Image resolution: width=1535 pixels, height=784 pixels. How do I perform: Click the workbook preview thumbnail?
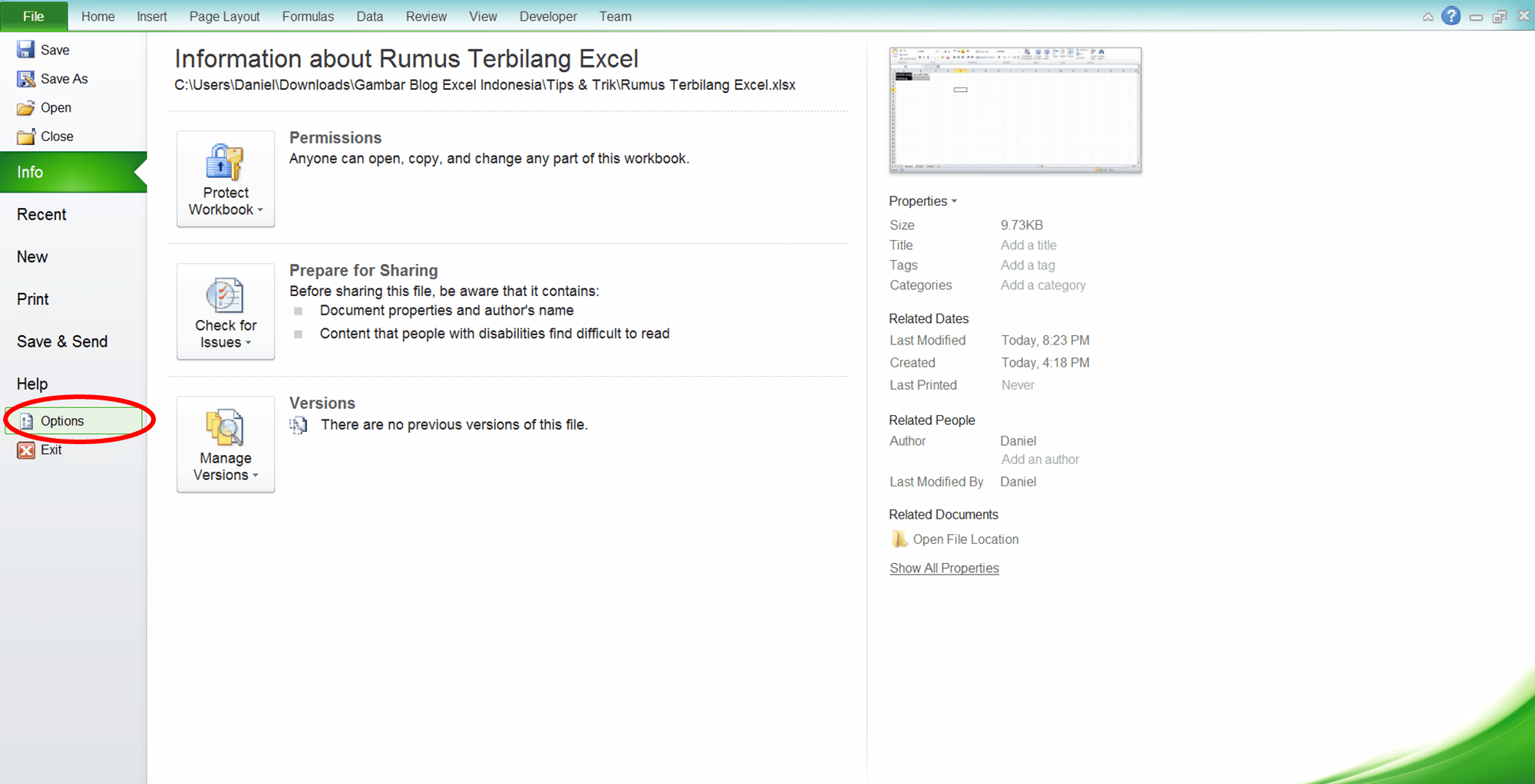coord(1015,110)
